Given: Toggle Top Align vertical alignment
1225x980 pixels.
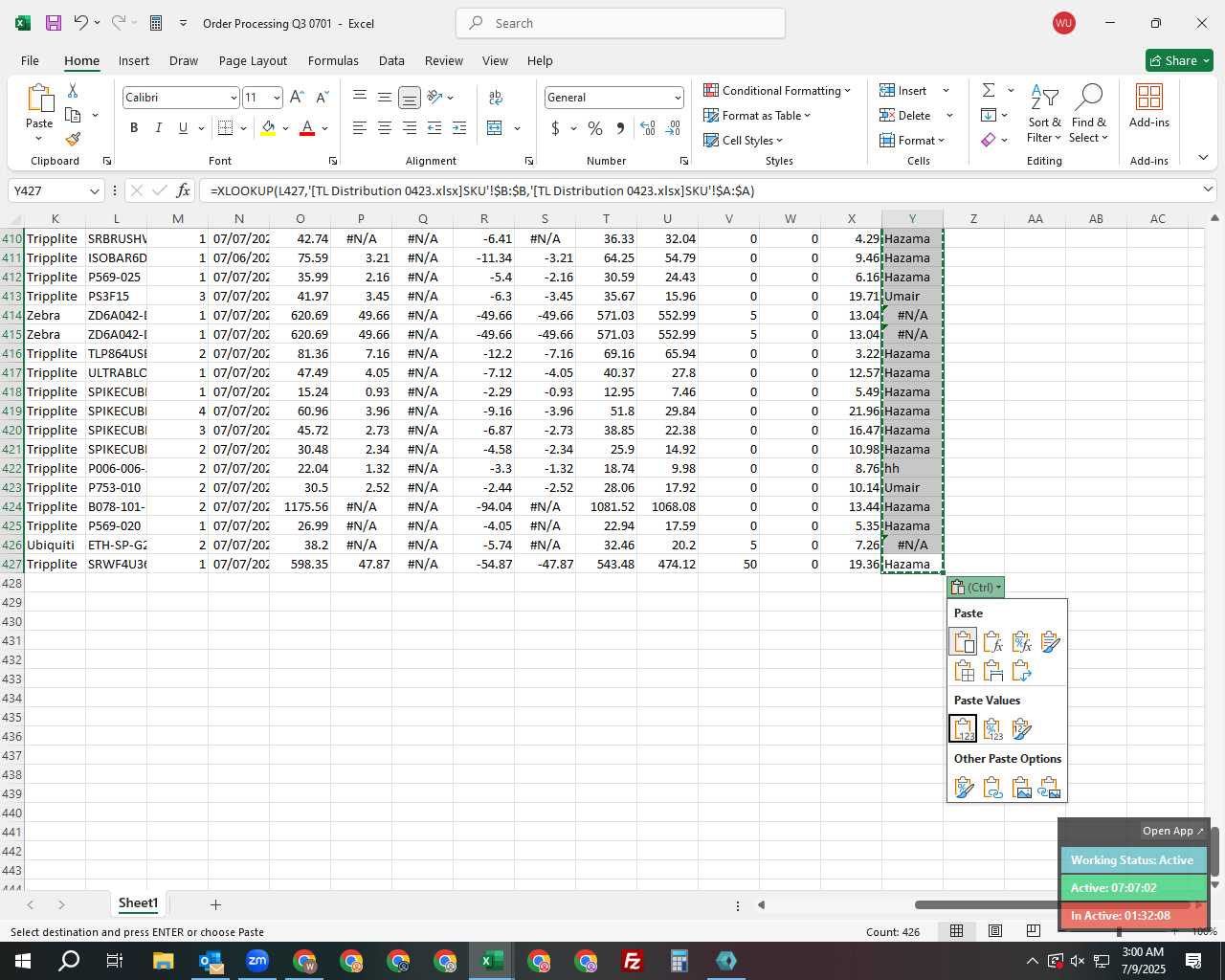Looking at the screenshot, I should pos(359,98).
